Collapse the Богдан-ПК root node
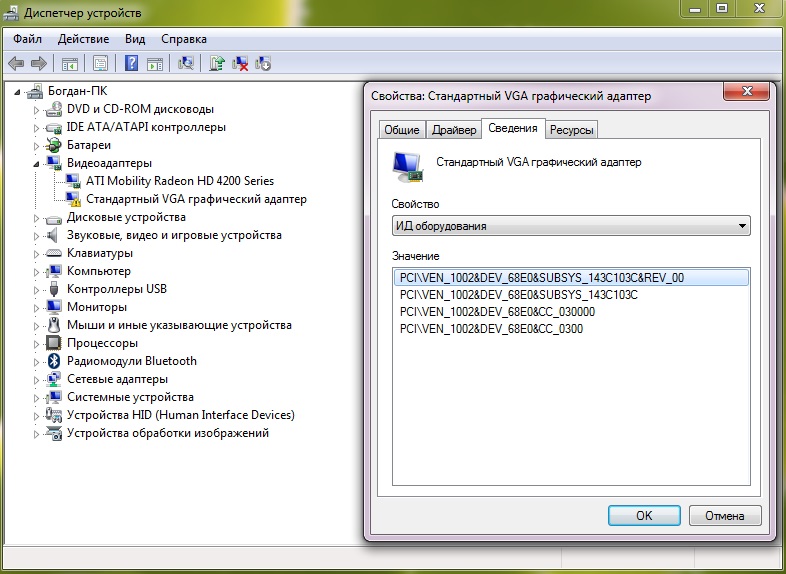The width and height of the screenshot is (786, 574). point(17,92)
